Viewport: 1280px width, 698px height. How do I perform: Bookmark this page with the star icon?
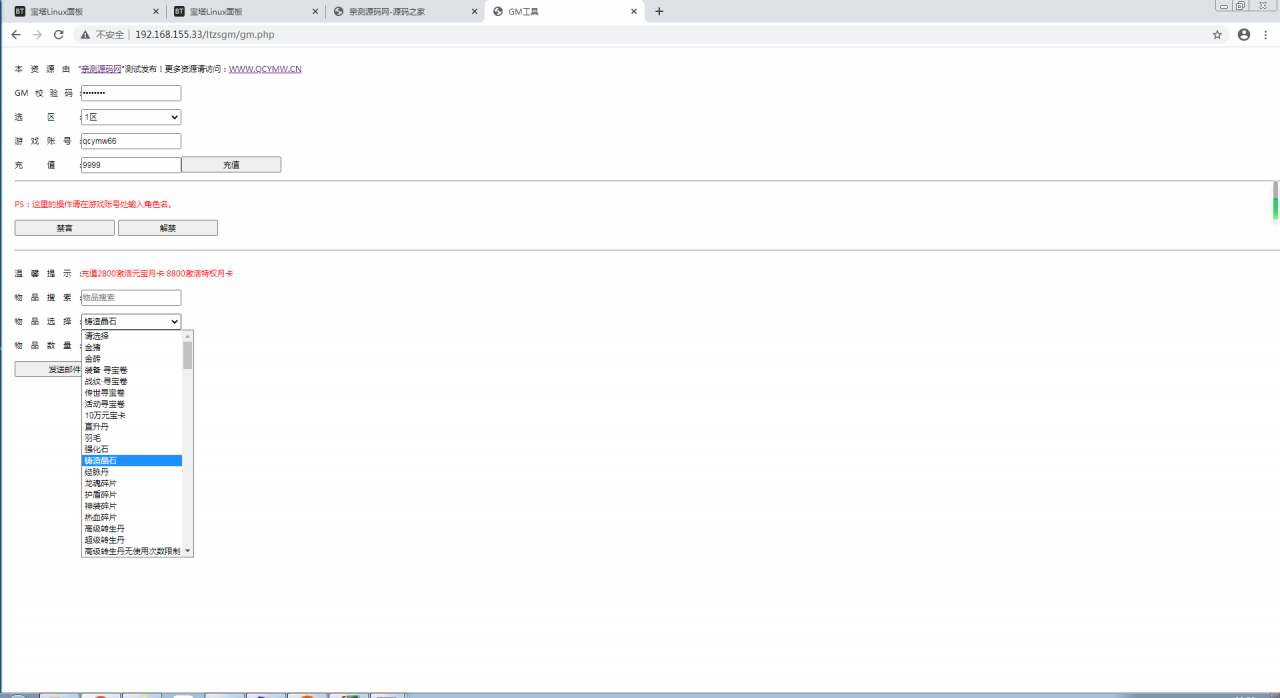point(1217,34)
